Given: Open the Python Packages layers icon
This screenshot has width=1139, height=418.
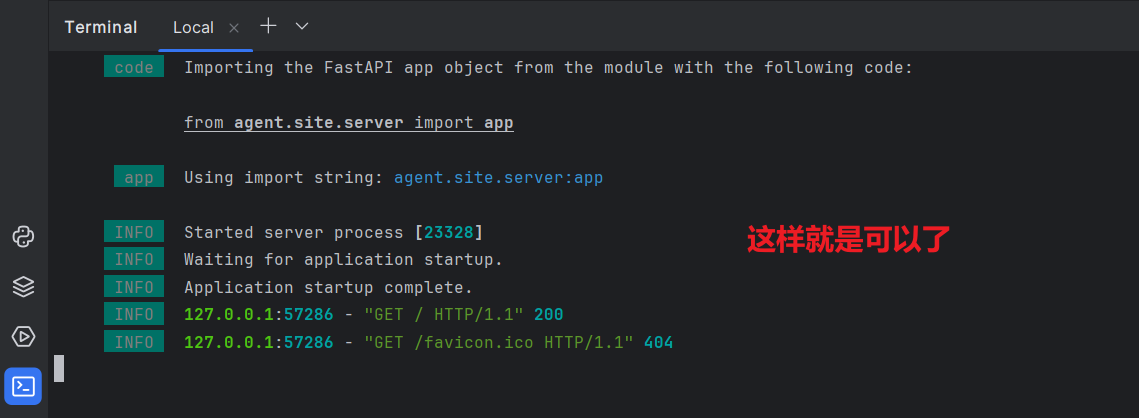Looking at the screenshot, I should 24,287.
